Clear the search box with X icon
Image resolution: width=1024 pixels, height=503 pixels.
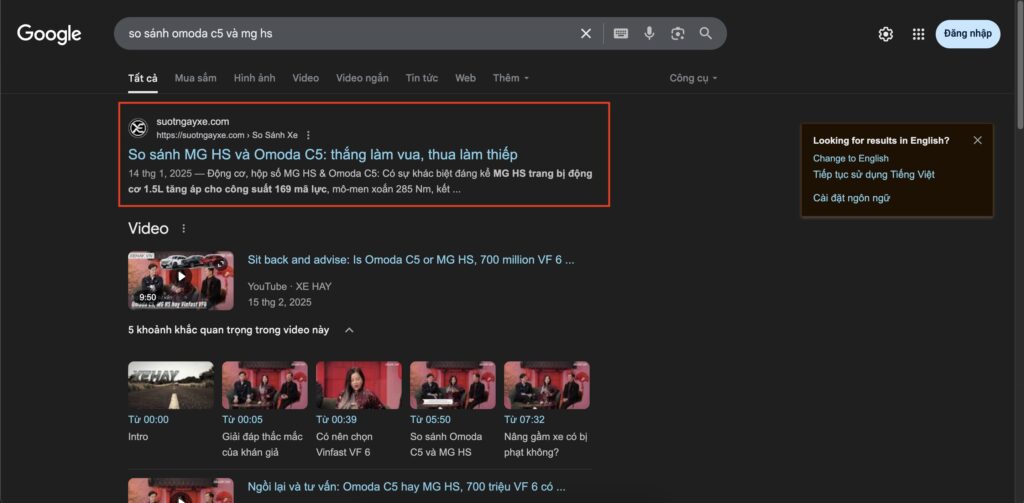(586, 33)
